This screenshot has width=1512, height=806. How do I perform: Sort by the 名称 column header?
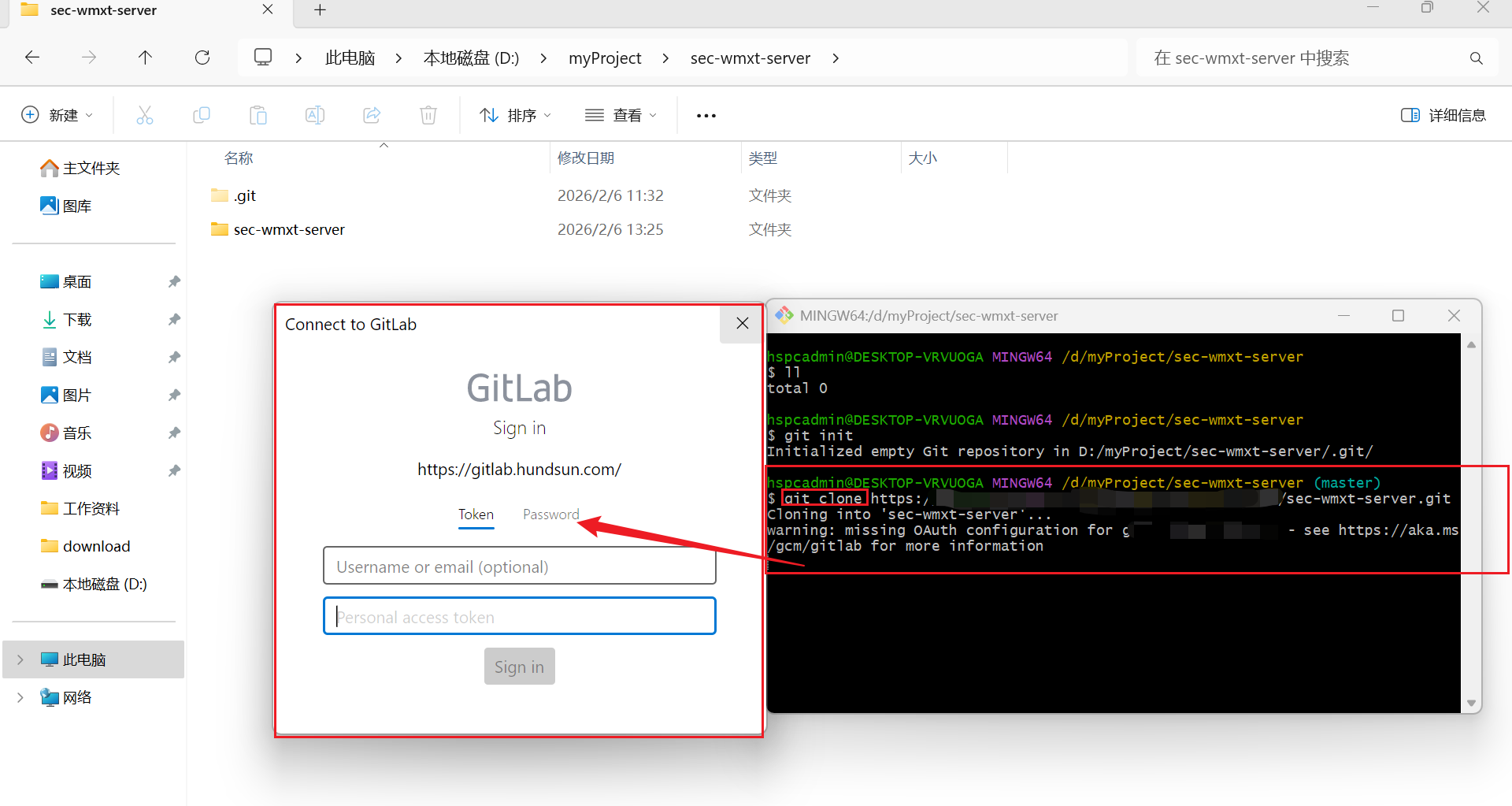pos(239,158)
